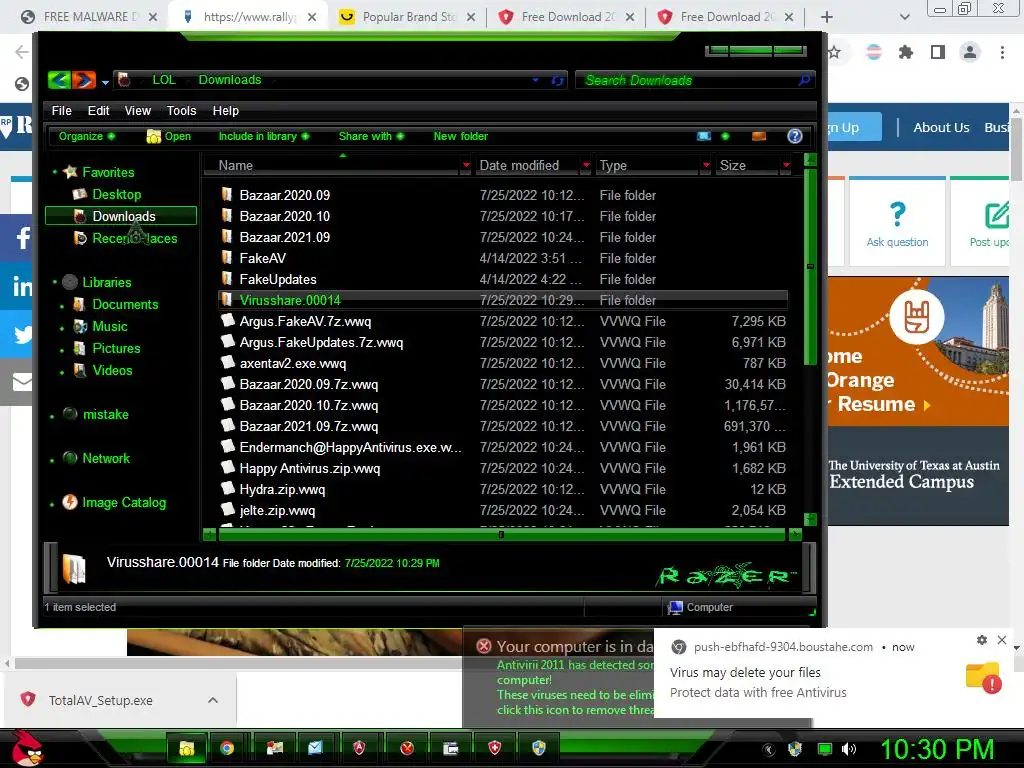Open recent locations dropdown beside navigation arrows
This screenshot has width=1024, height=768.
coord(105,82)
